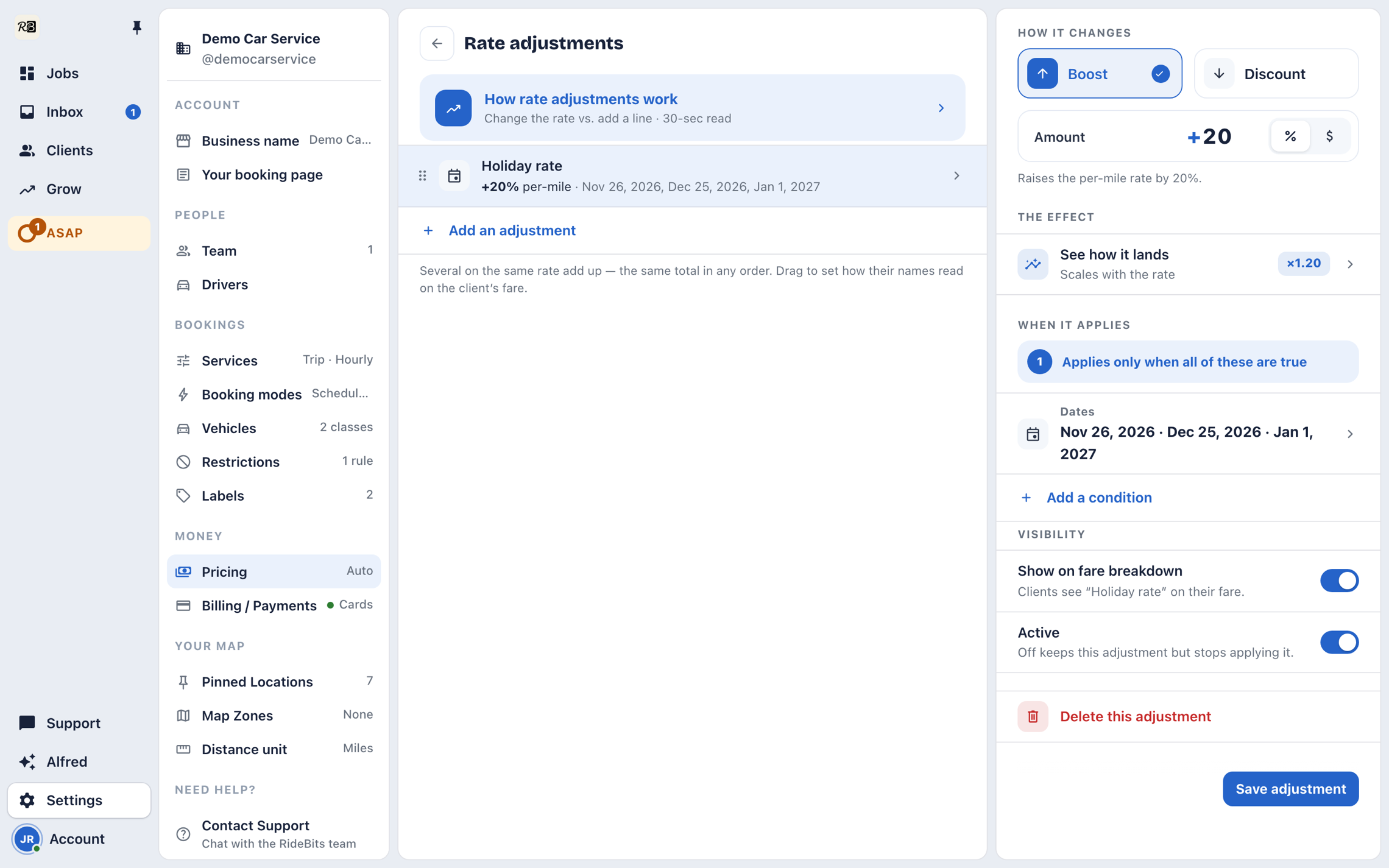Screen dimensions: 1389x868
Task: Click the trash icon for deleting adjustment
Action: 1033,716
